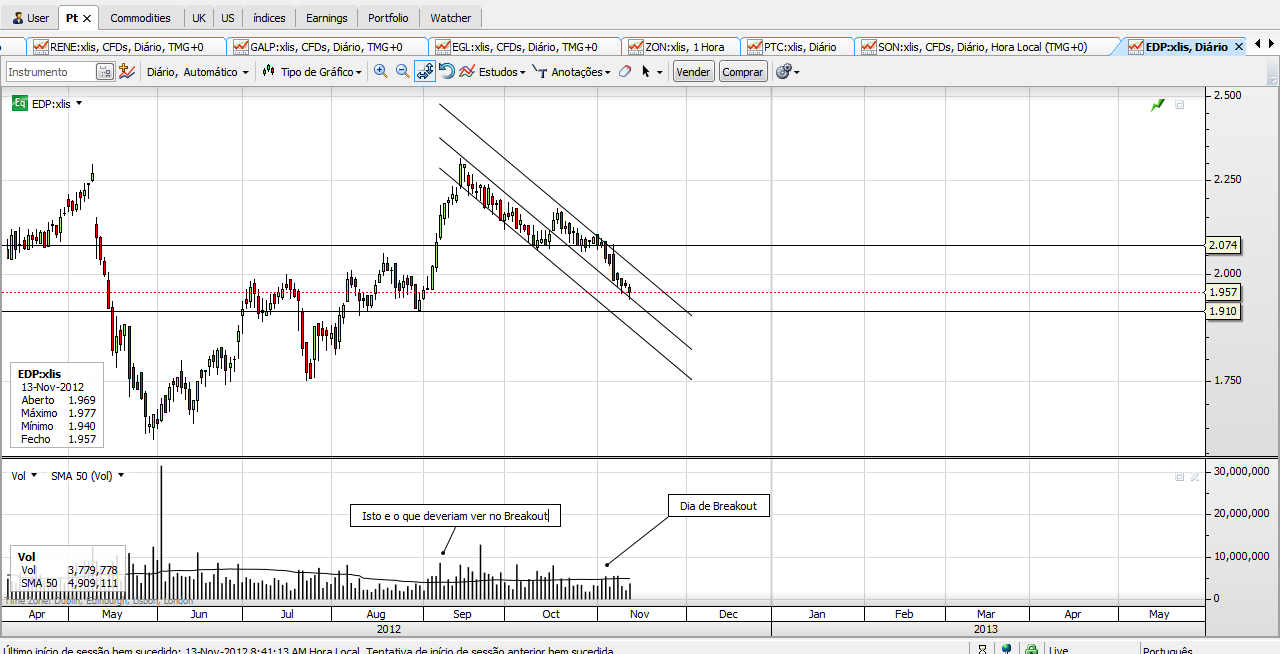Maximize the price chart pane
The image size is (1280, 654).
point(1180,104)
